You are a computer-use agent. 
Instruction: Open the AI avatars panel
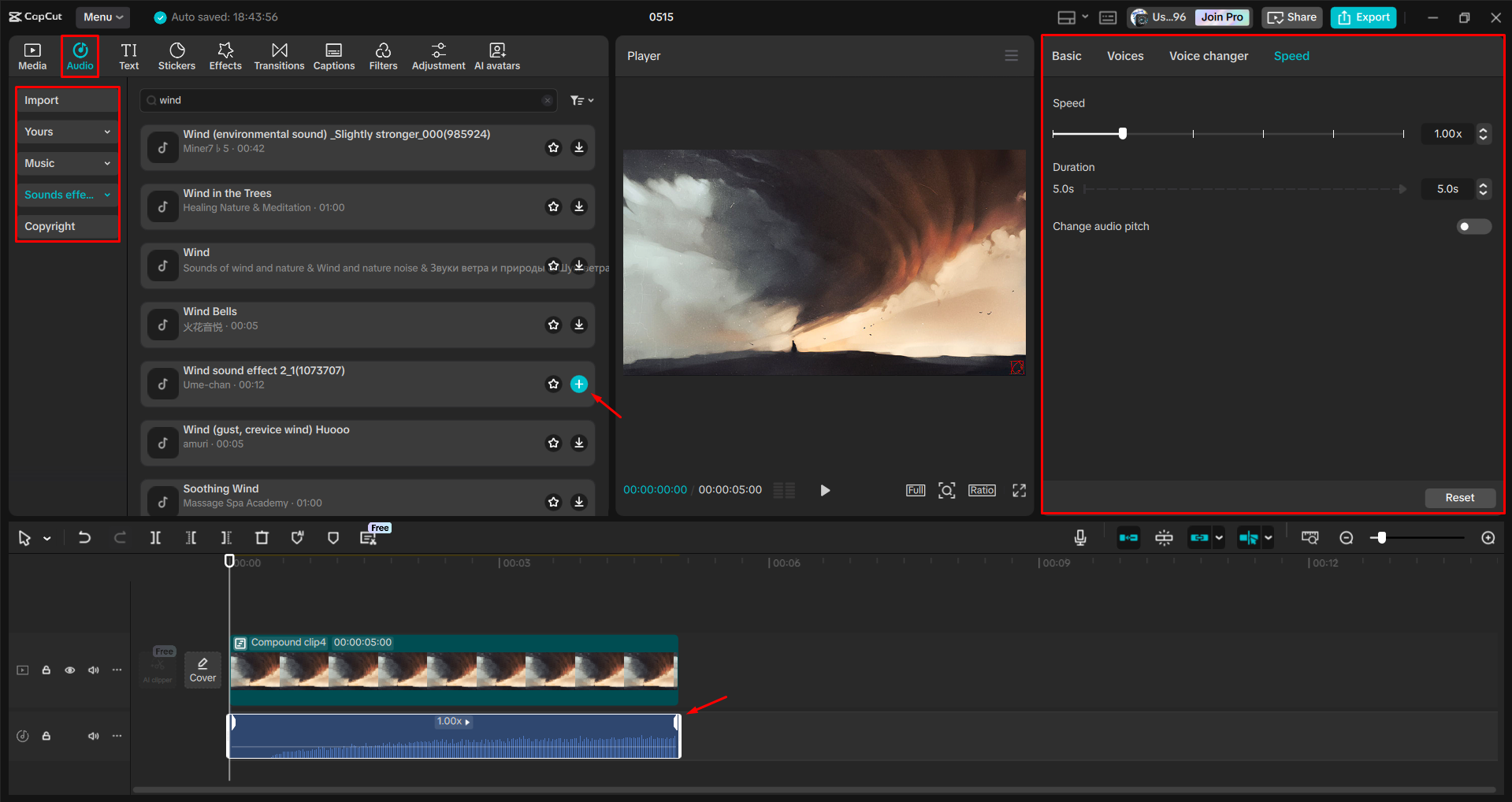click(x=496, y=55)
